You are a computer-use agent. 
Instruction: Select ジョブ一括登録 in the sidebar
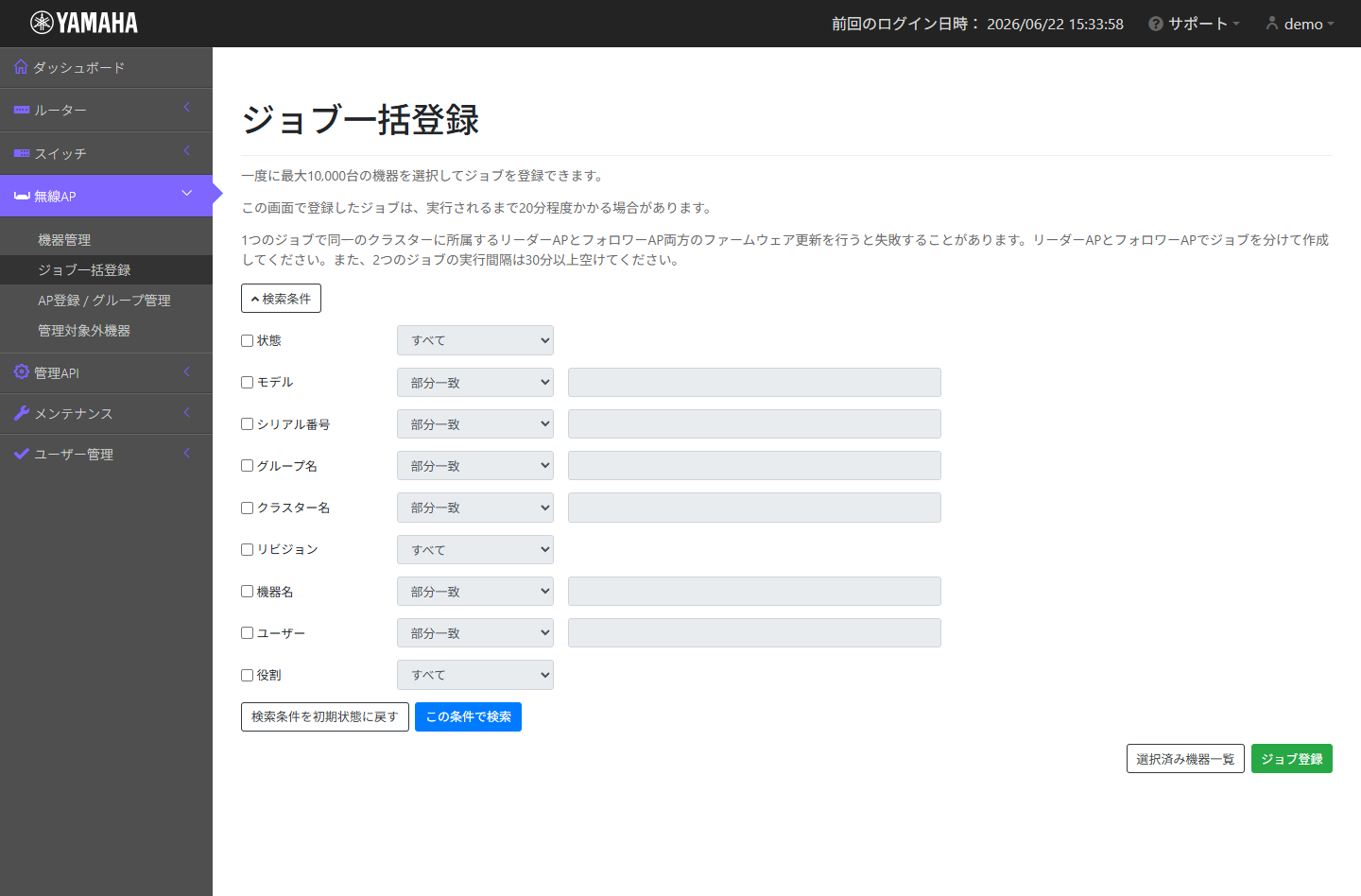pyautogui.click(x=106, y=270)
